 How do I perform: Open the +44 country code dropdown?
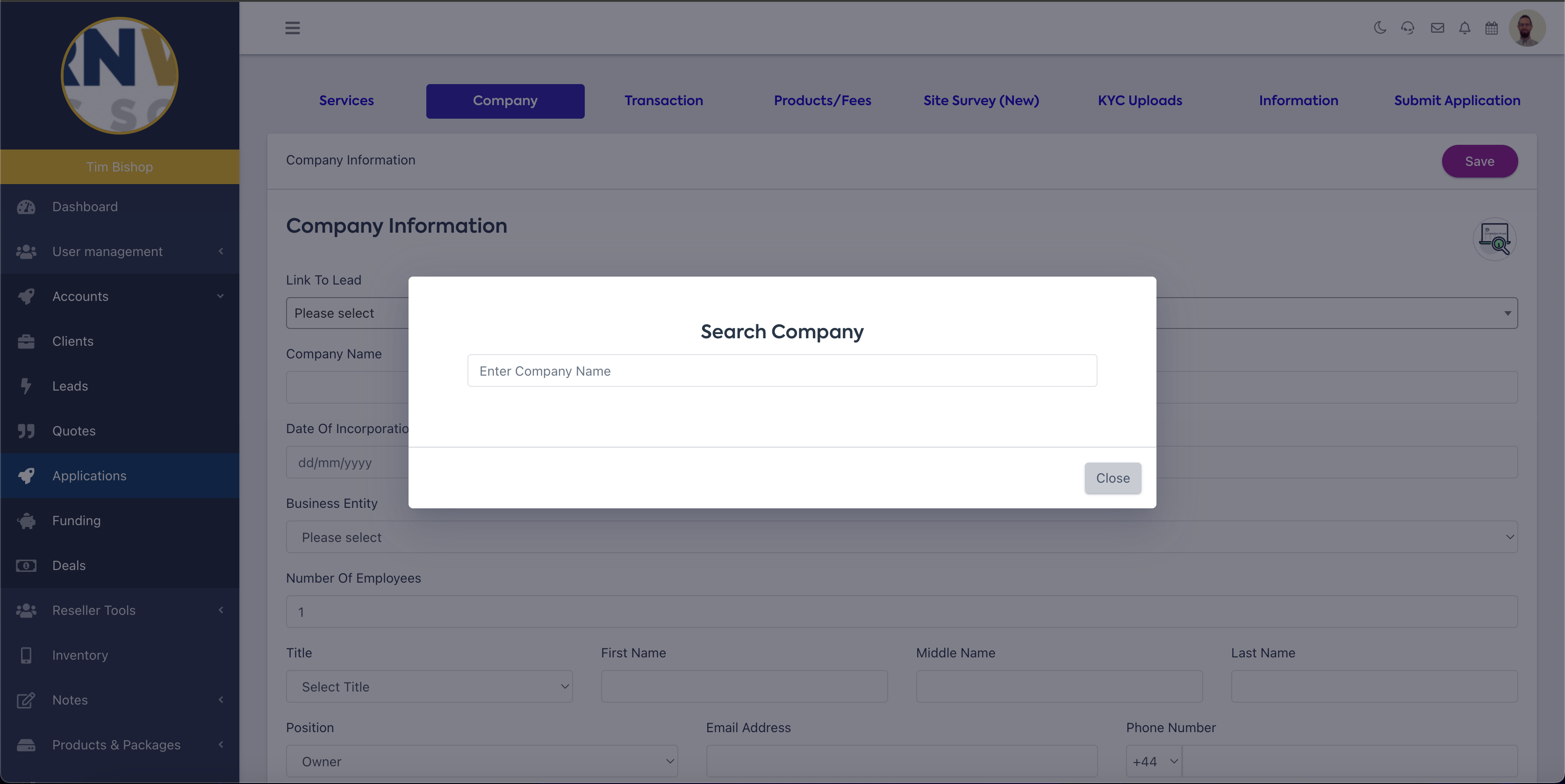tap(1154, 762)
